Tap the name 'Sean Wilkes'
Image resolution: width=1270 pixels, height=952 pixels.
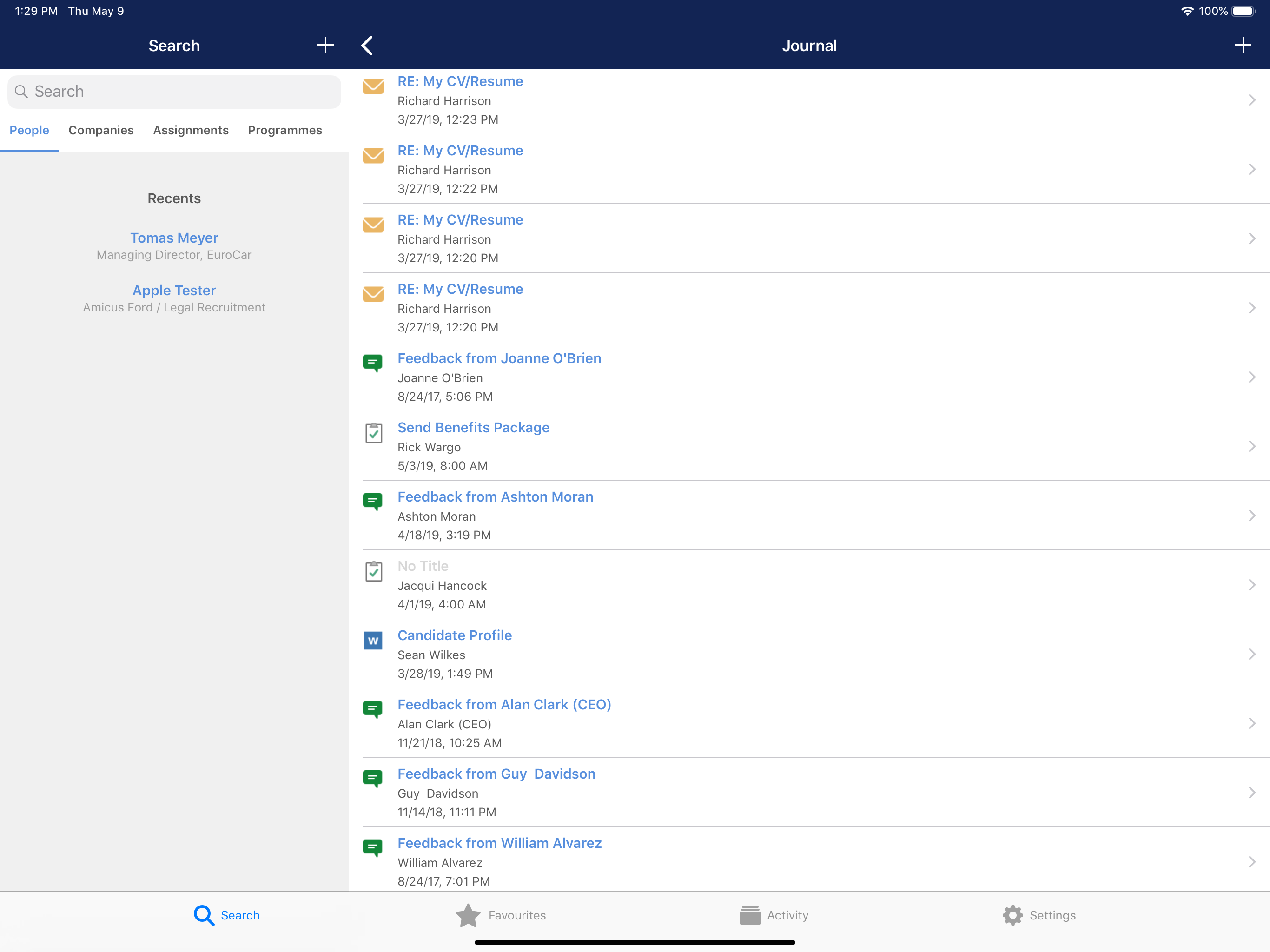[x=431, y=655]
